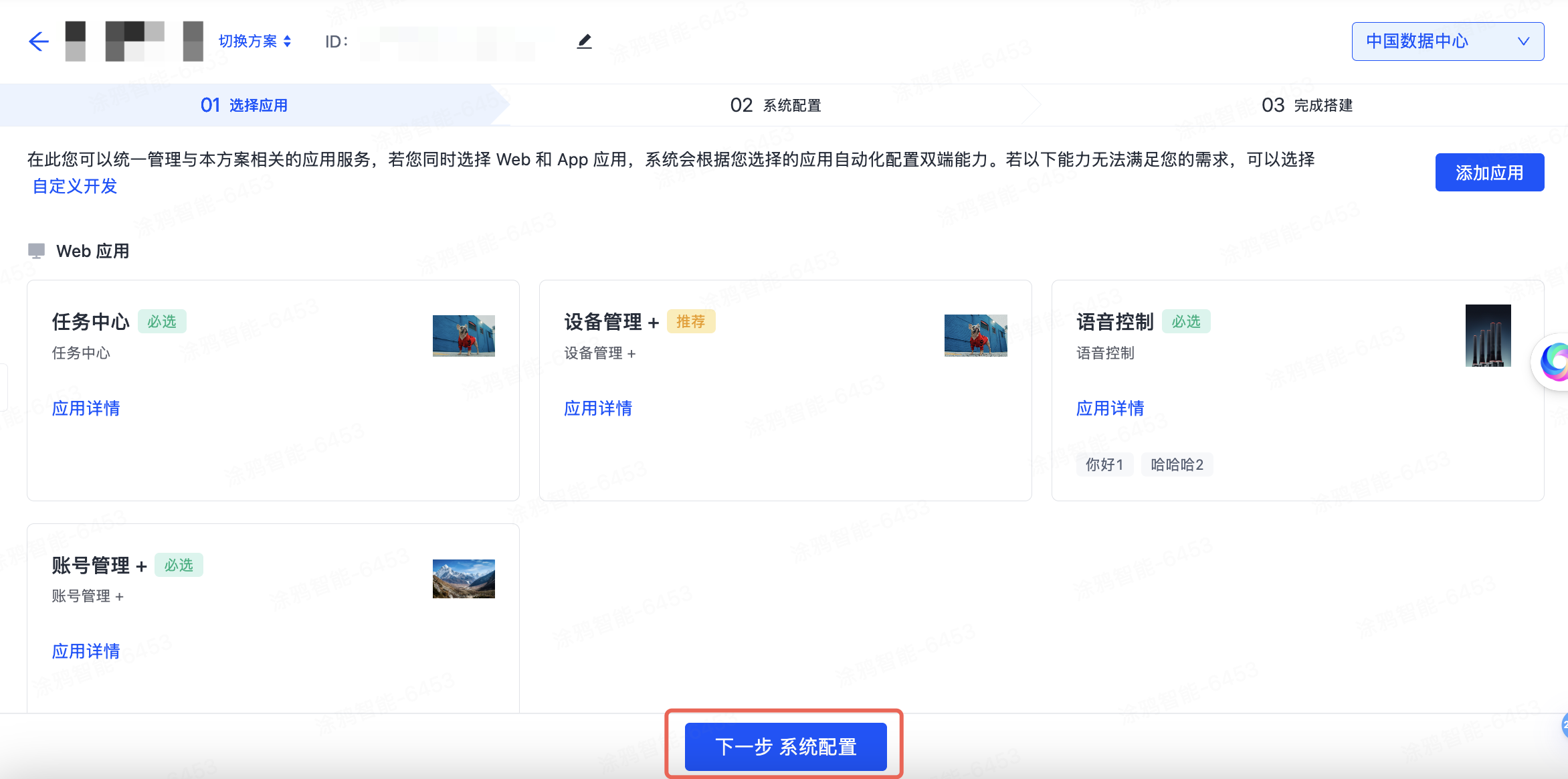Viewport: 1568px width, 779px height.
Task: Switch to step 03 完成搭建
Action: pos(1306,104)
